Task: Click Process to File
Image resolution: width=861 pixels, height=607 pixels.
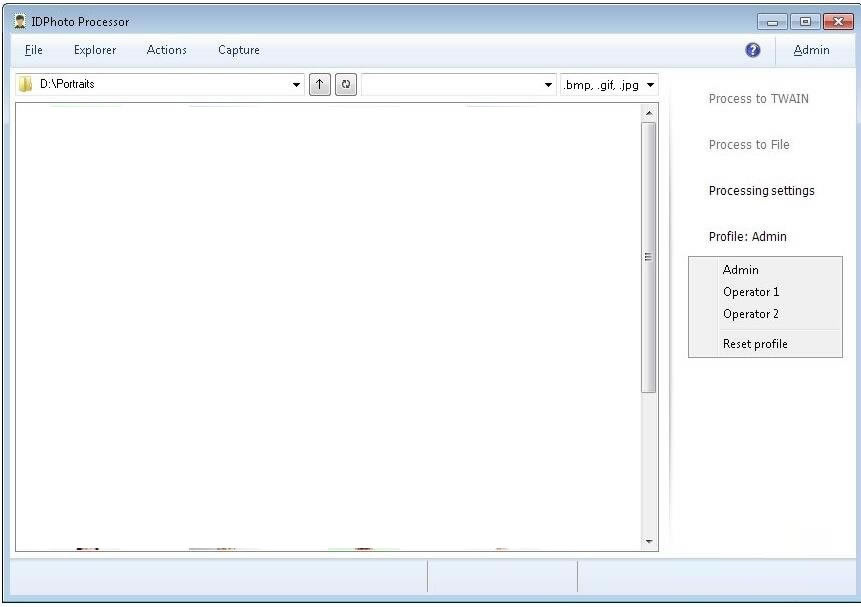Action: [749, 144]
